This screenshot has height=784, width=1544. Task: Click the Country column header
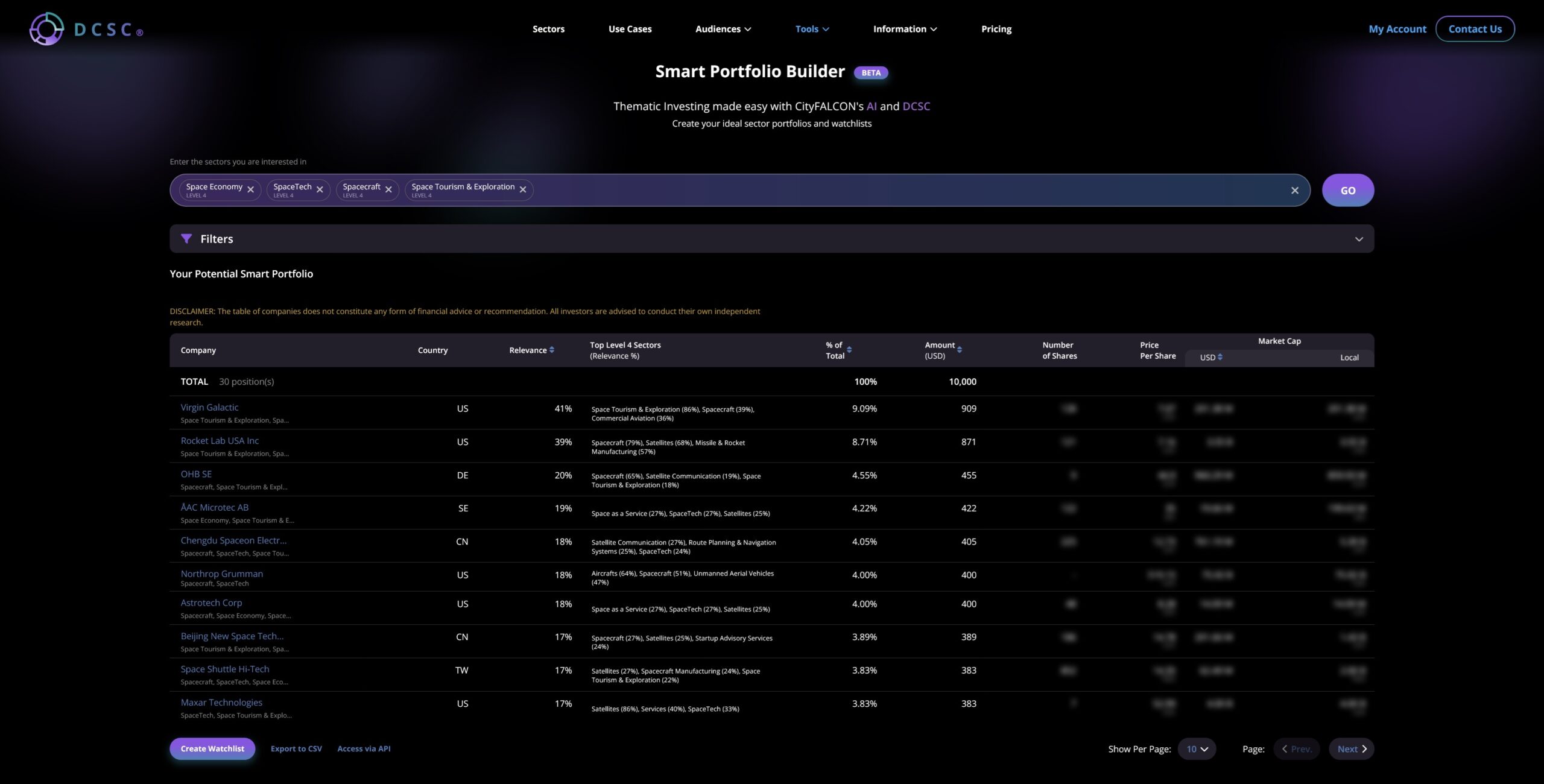[x=432, y=350]
